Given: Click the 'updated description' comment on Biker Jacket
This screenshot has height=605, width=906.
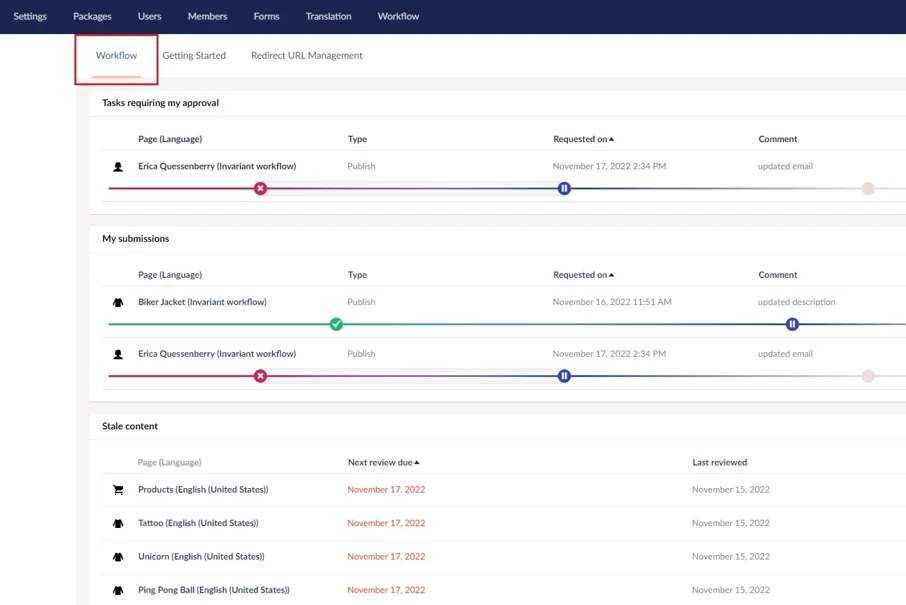Looking at the screenshot, I should (796, 302).
